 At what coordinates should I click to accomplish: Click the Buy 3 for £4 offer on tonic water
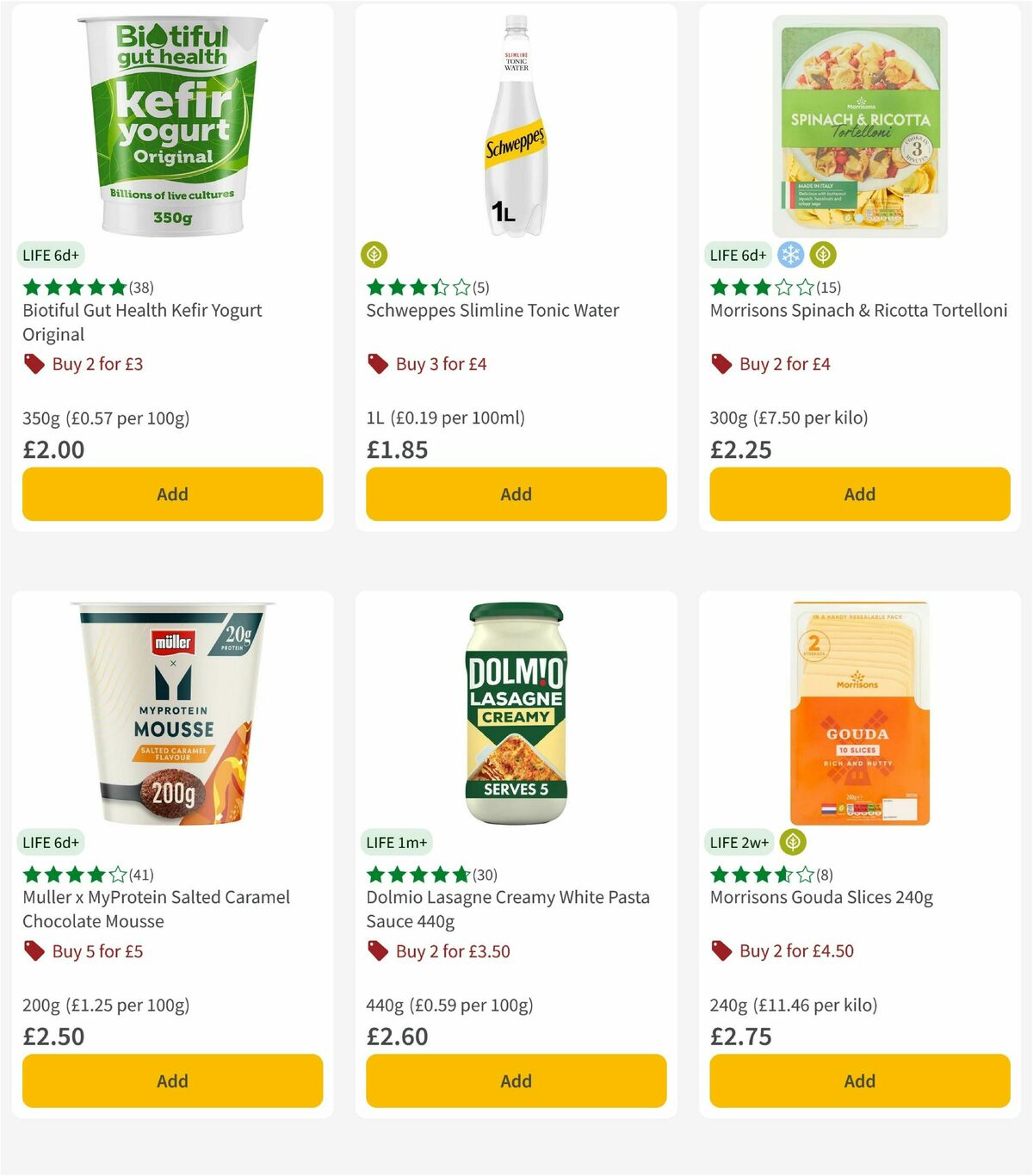pos(440,364)
